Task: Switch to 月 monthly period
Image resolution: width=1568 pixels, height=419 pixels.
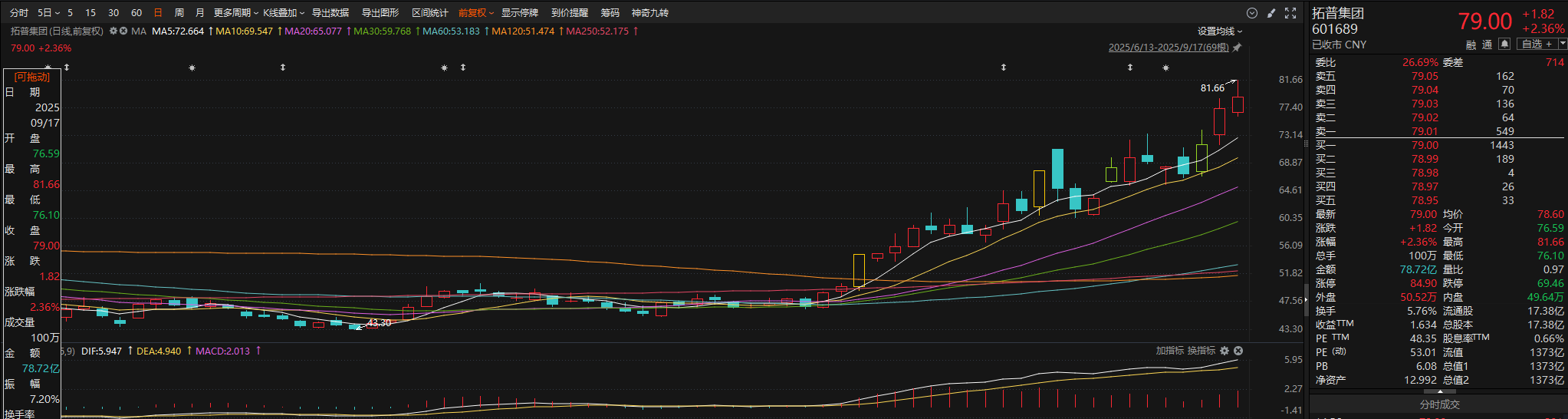Action: [200, 13]
